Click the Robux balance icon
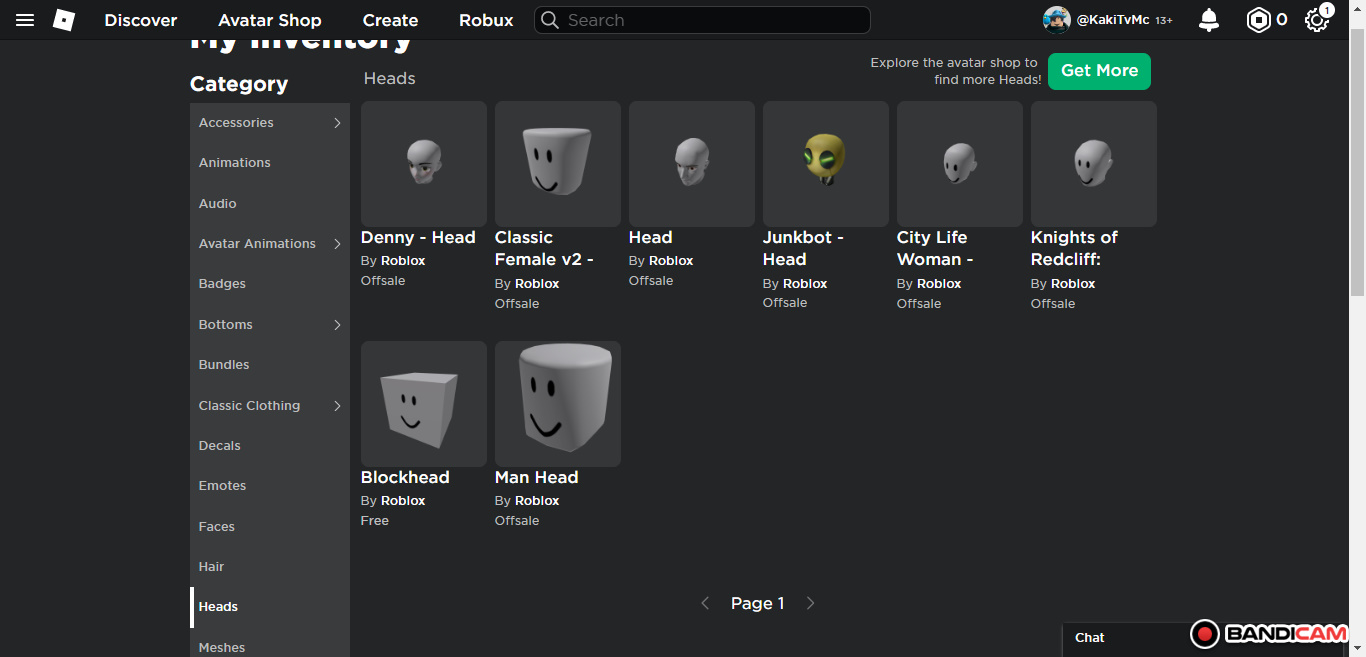The height and width of the screenshot is (657, 1366). tap(1257, 20)
